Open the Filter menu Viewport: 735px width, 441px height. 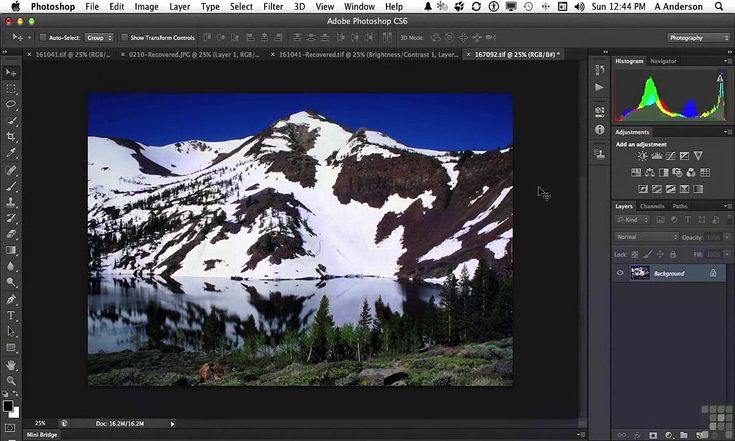[273, 7]
